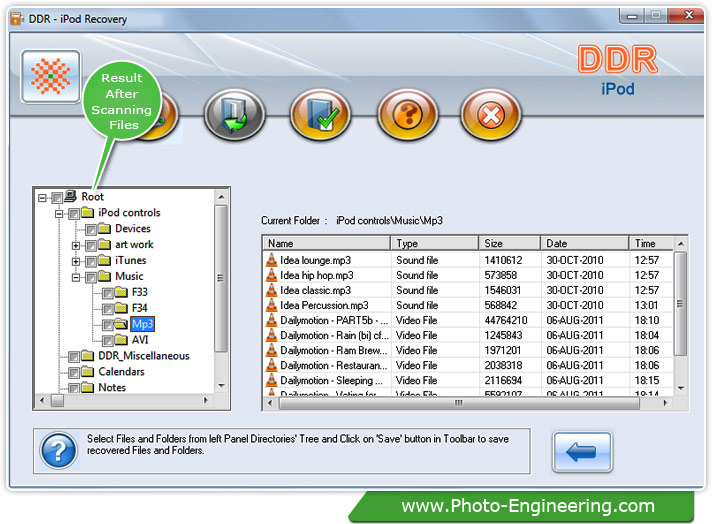Click folder icon beside F33
Image resolution: width=712 pixels, height=524 pixels.
[121, 292]
